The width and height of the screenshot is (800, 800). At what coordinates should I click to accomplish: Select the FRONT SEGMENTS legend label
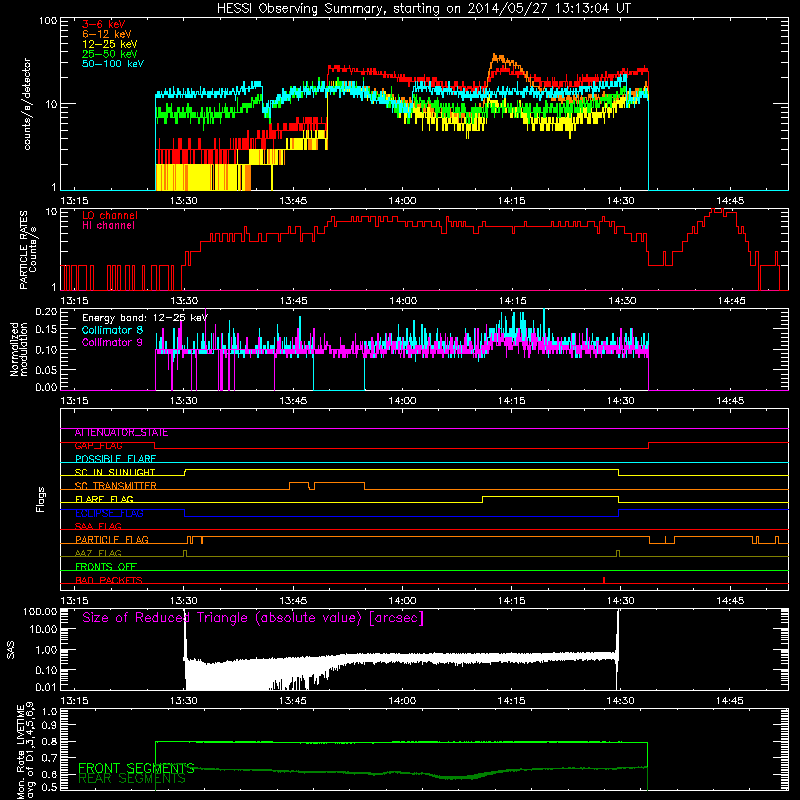click(136, 768)
